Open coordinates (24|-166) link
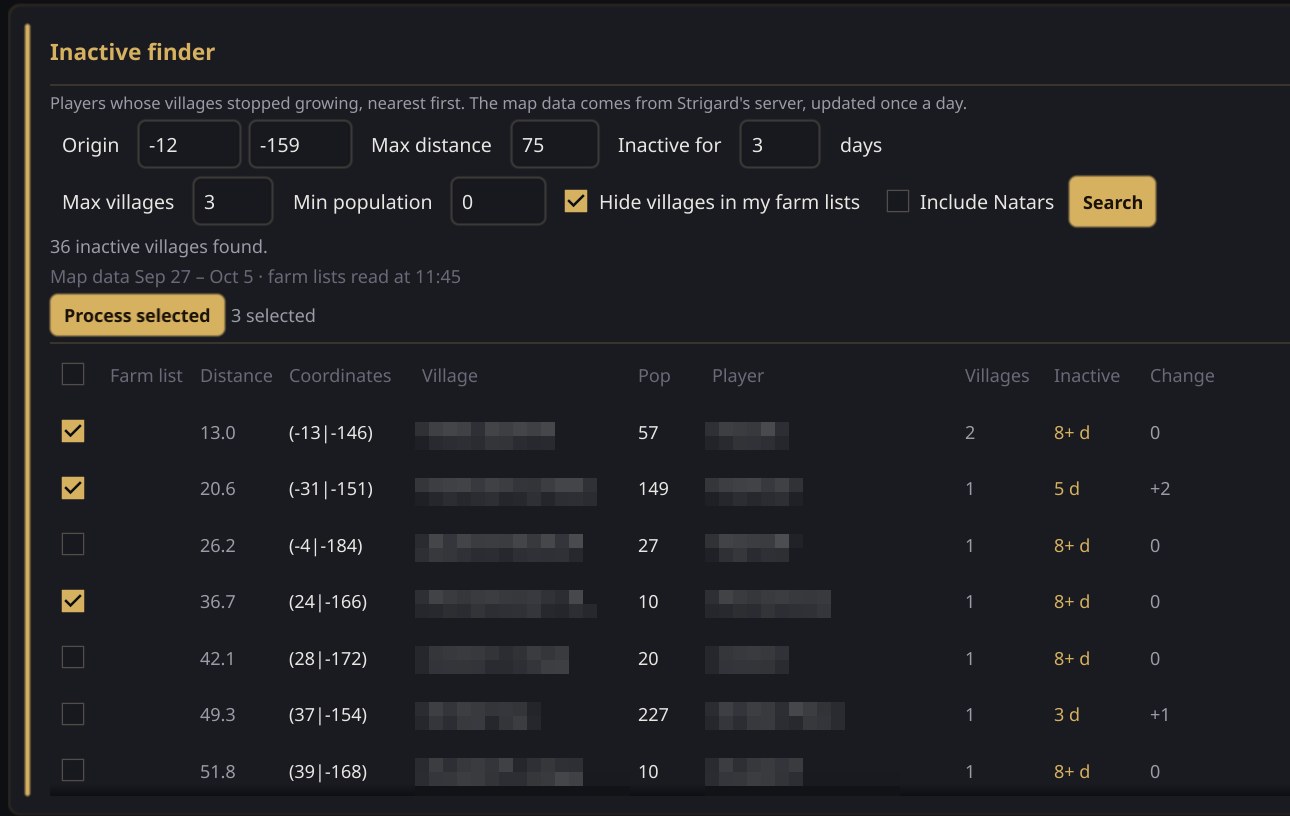1290x816 pixels. pyautogui.click(x=328, y=602)
